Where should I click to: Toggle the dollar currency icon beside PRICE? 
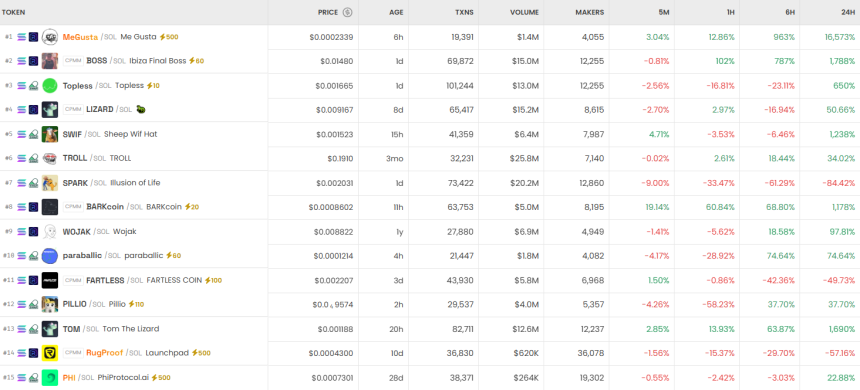point(347,12)
